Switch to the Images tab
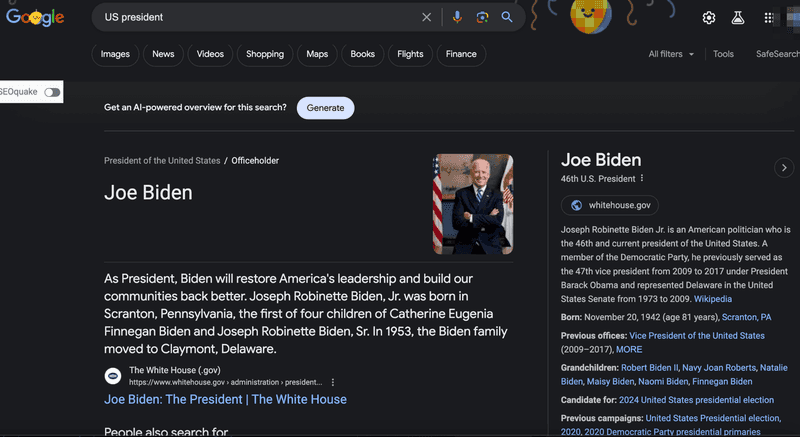Viewport: 800px width, 437px height. 115,54
